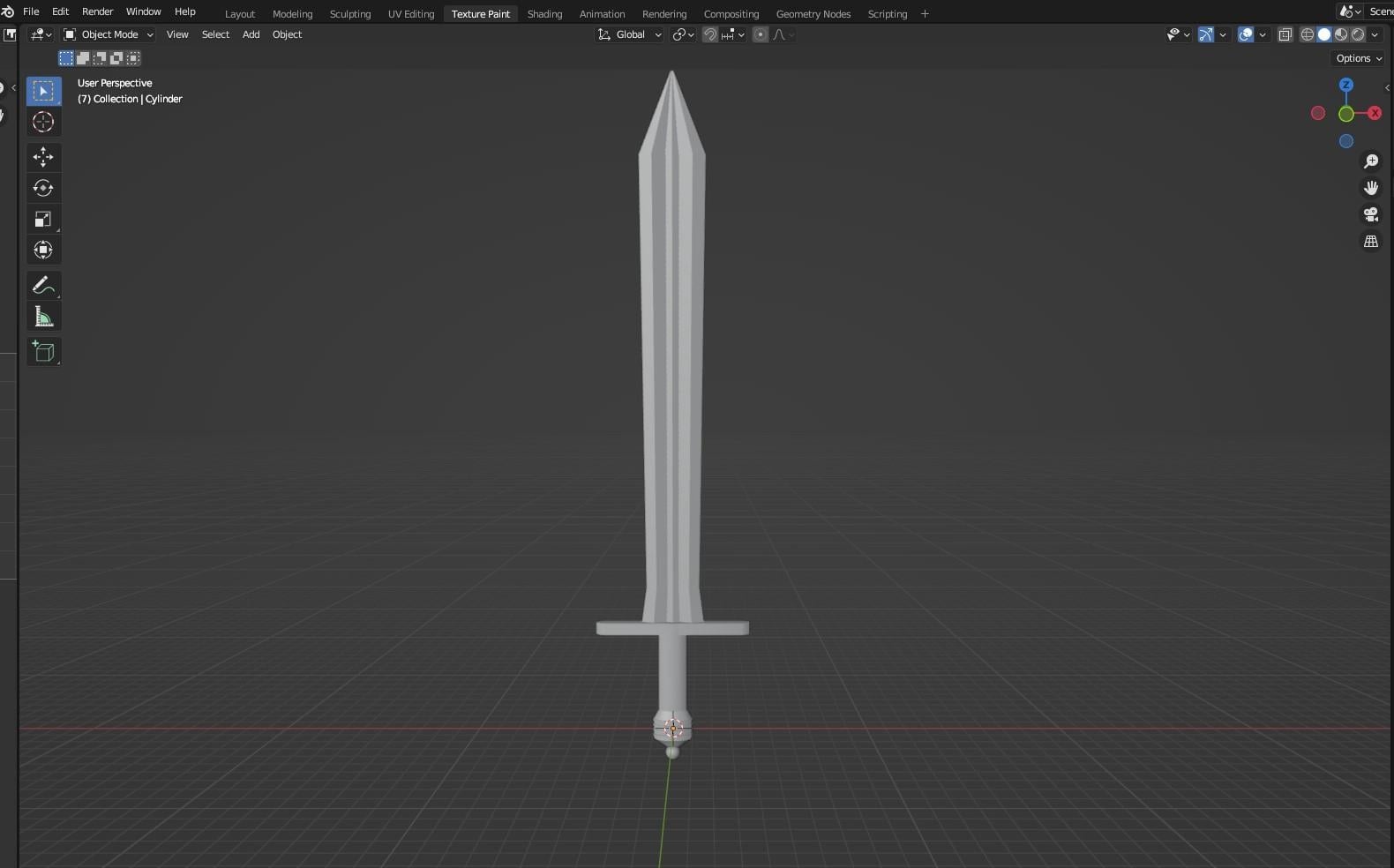
Task: Switch perspective/orthographic with grid icon
Action: click(1371, 241)
